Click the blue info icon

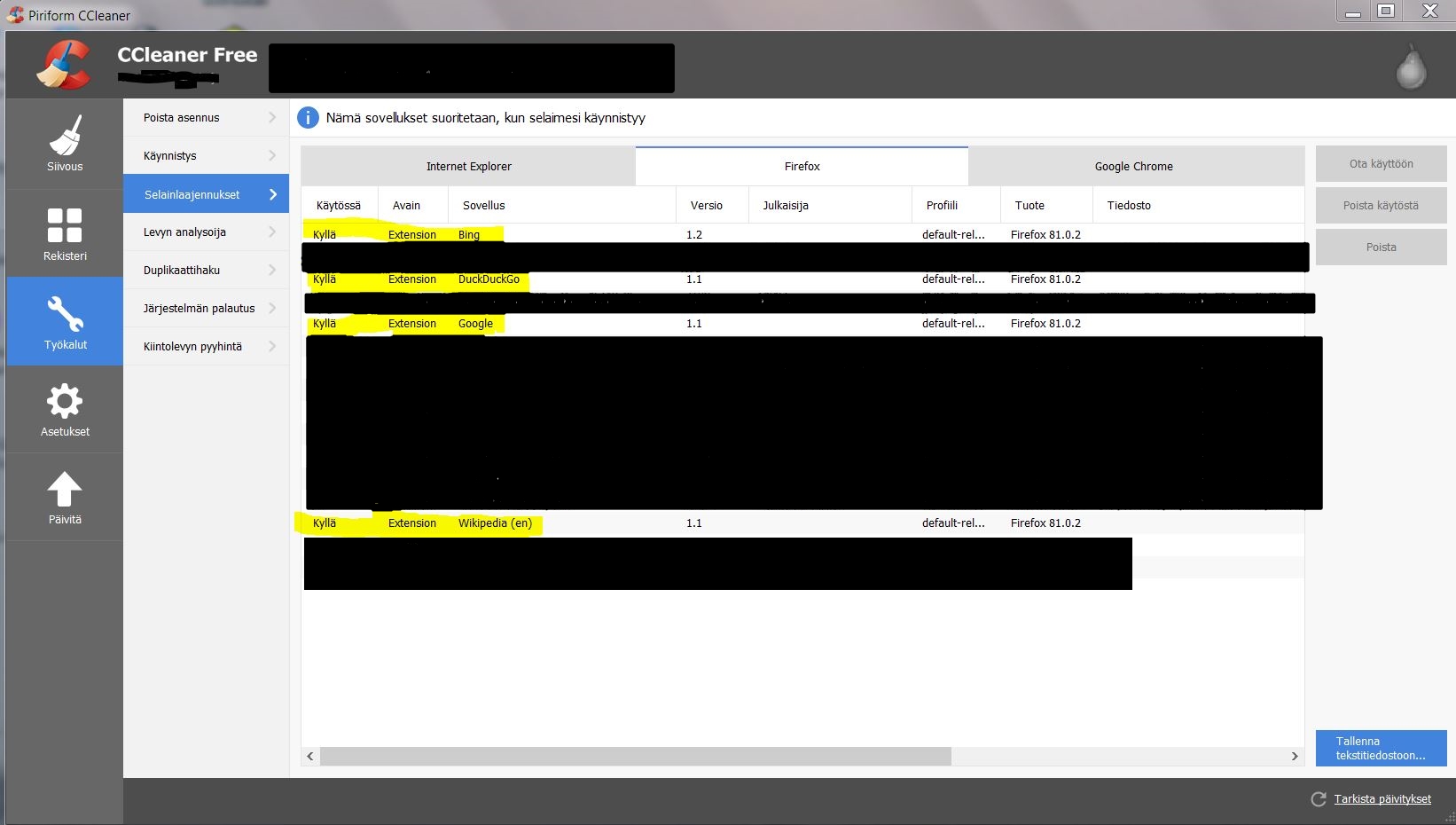click(308, 117)
